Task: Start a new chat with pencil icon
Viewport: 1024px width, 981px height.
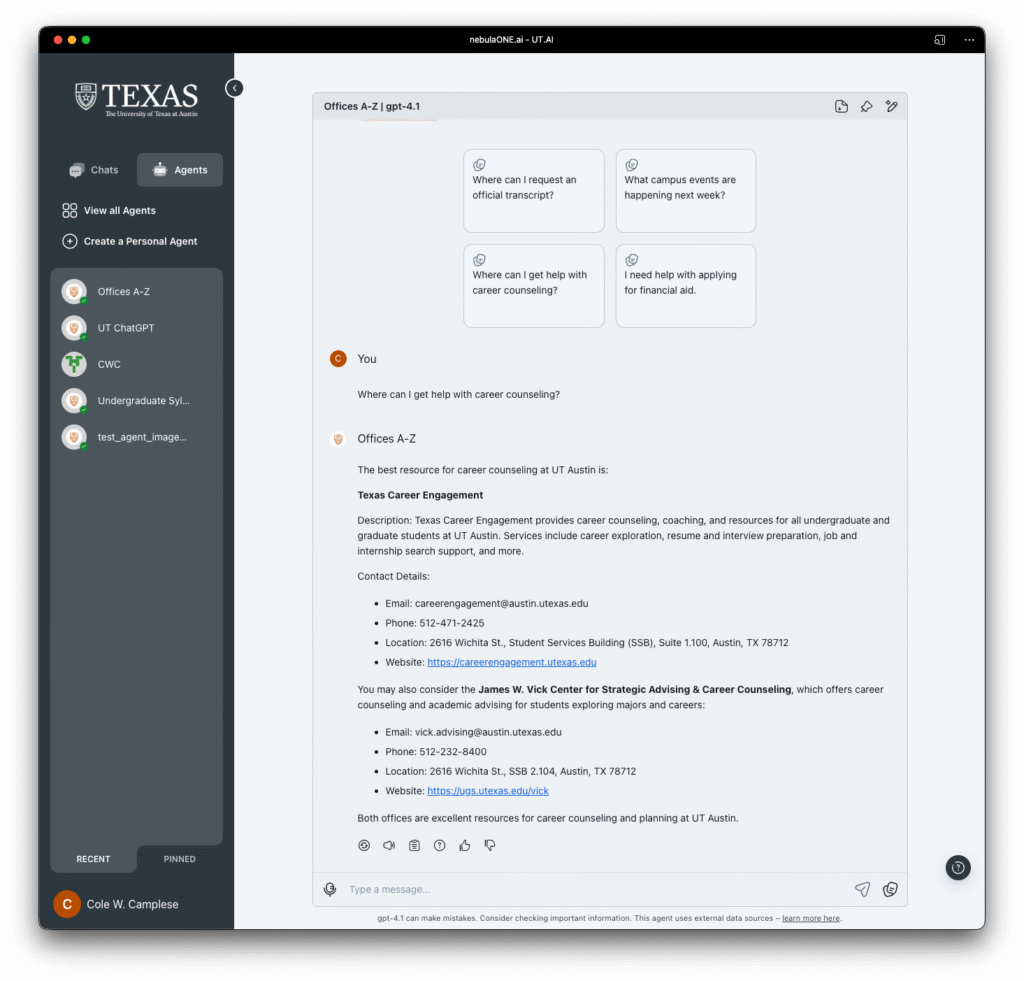Action: [892, 107]
